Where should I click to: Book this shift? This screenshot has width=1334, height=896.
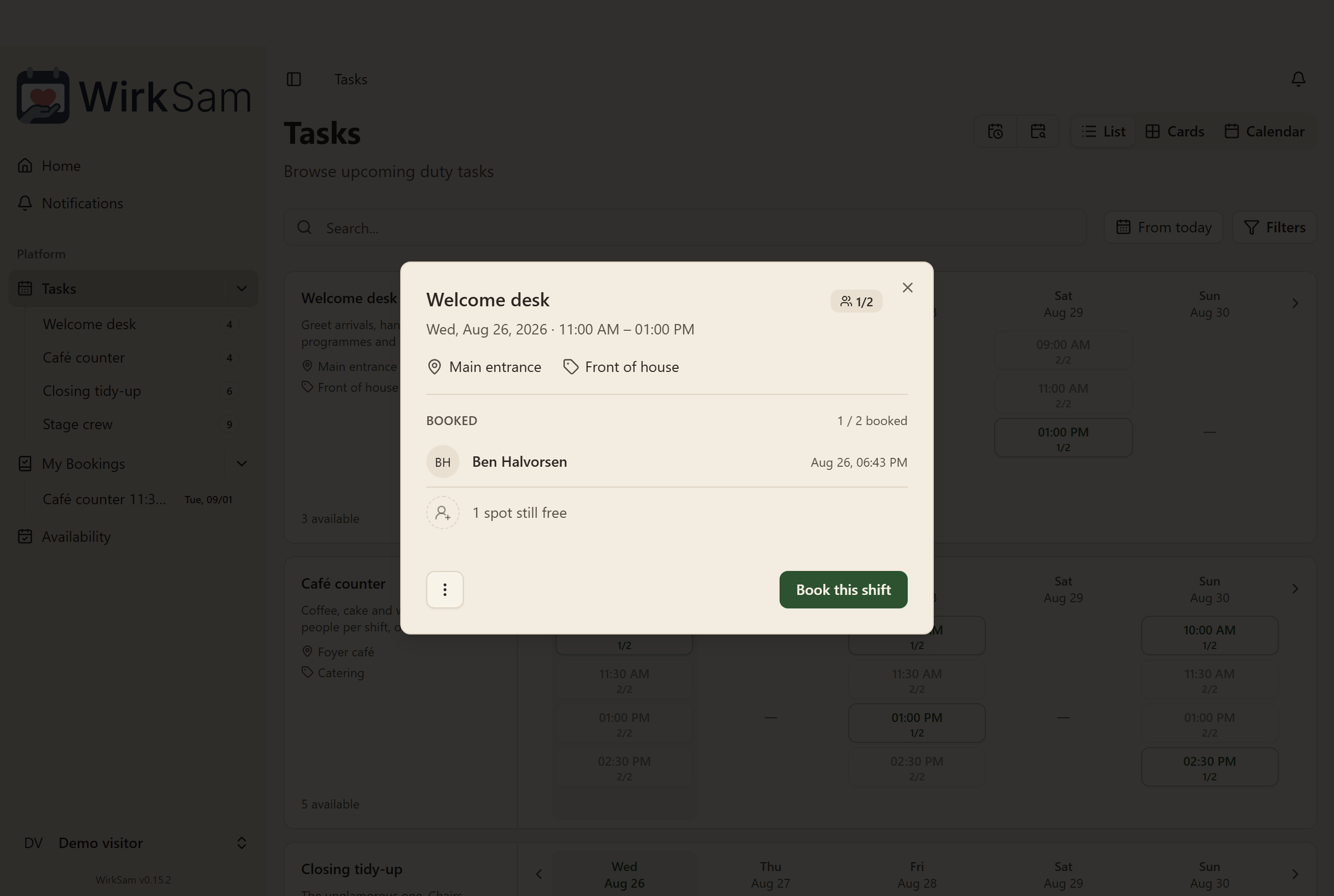pos(843,590)
